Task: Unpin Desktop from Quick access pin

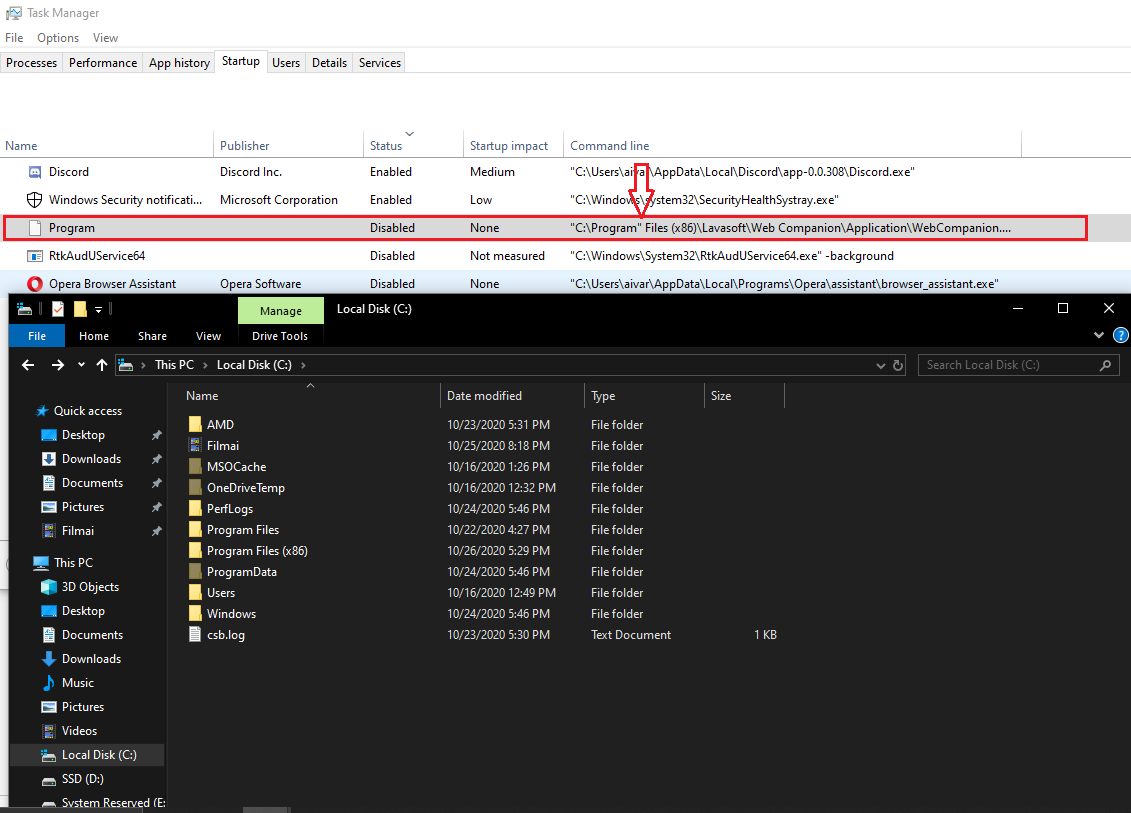Action: [x=157, y=435]
